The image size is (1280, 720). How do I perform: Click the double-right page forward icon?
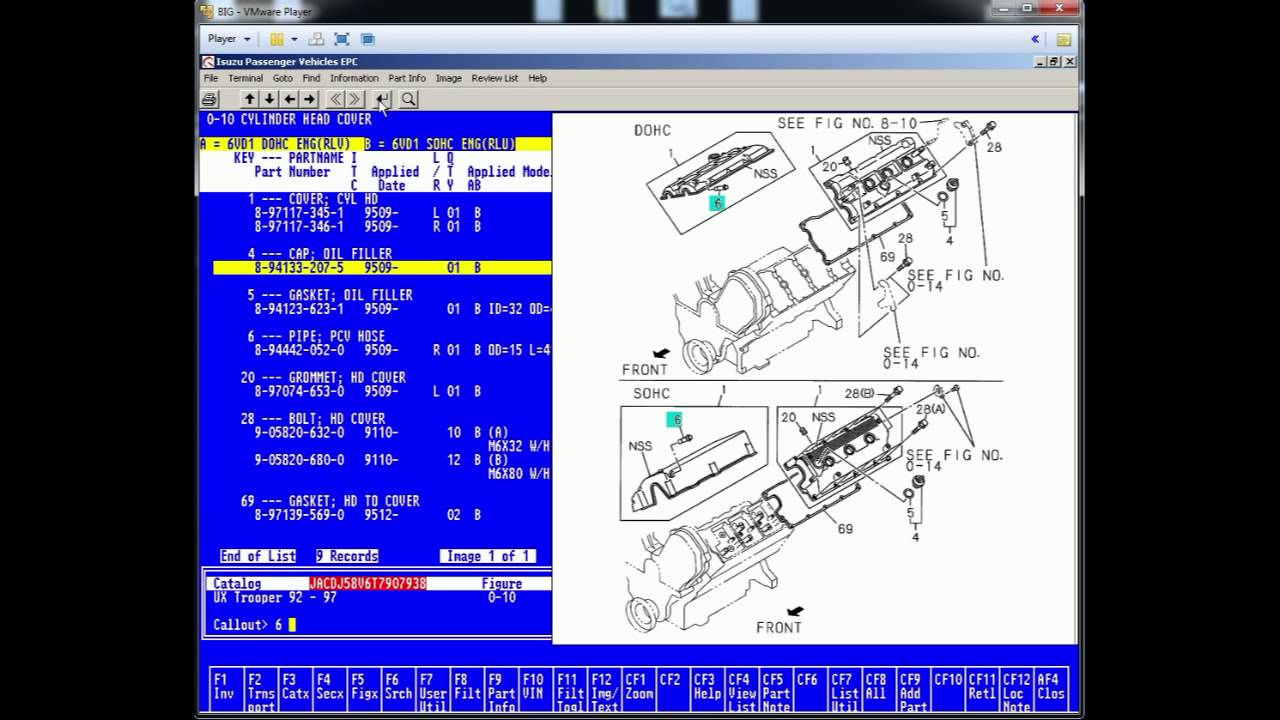(x=354, y=99)
